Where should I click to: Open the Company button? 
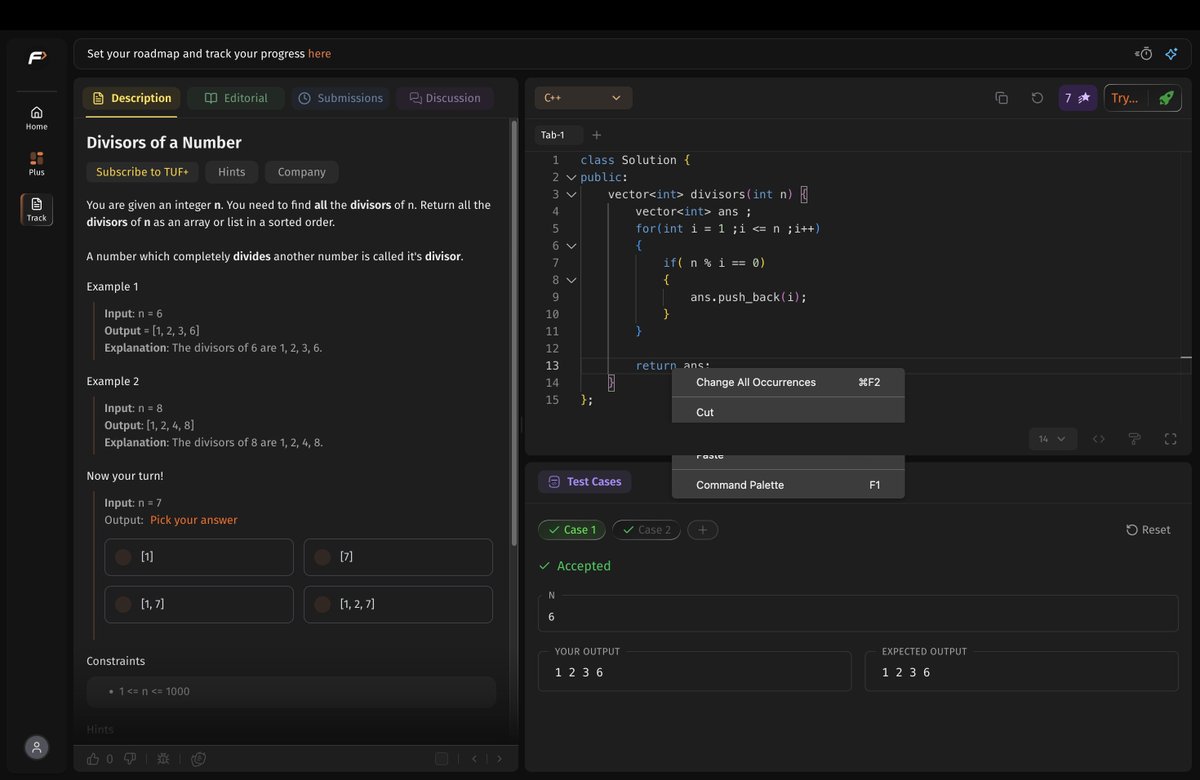(x=302, y=172)
